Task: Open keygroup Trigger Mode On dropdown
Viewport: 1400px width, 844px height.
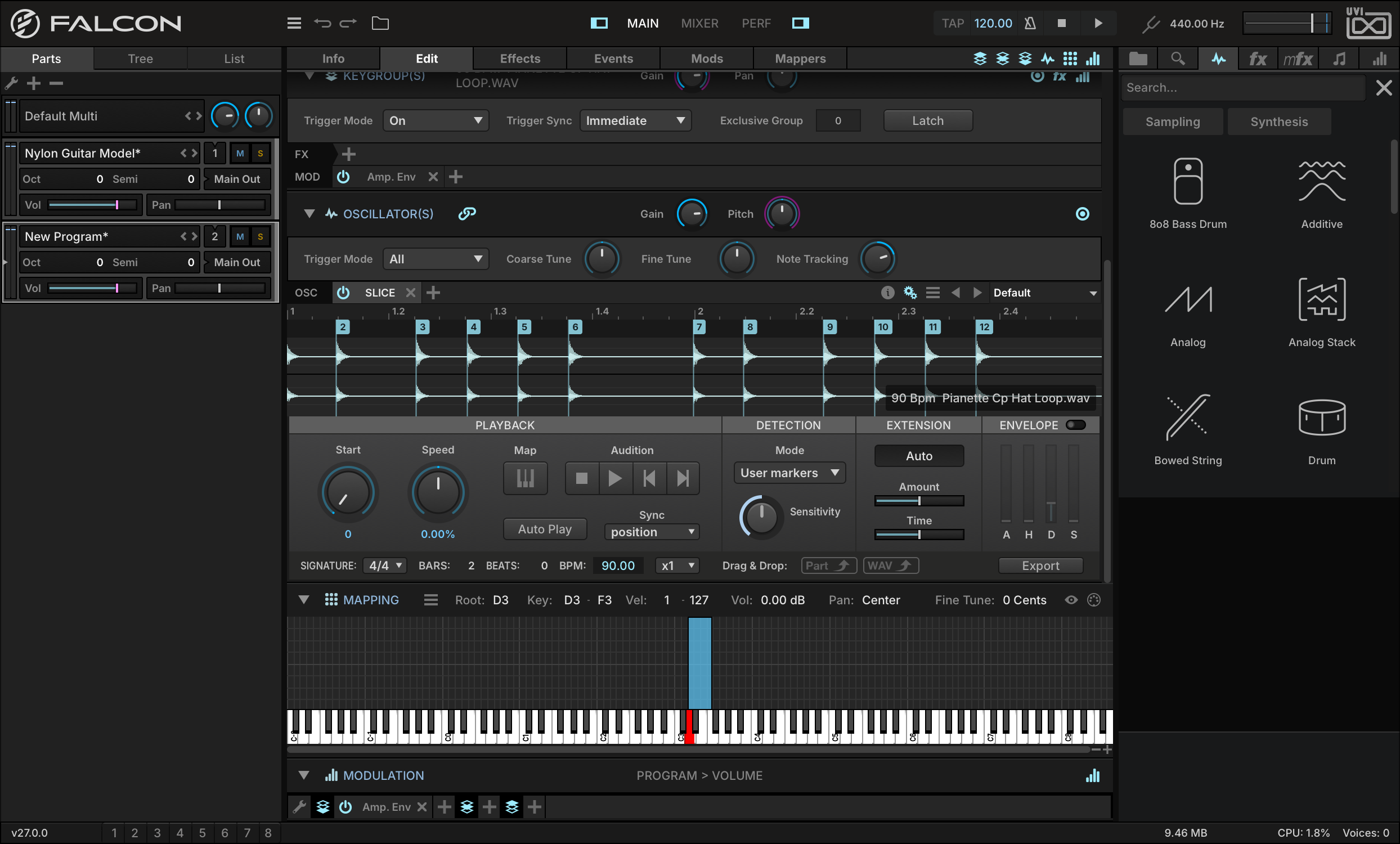Action: click(x=436, y=120)
